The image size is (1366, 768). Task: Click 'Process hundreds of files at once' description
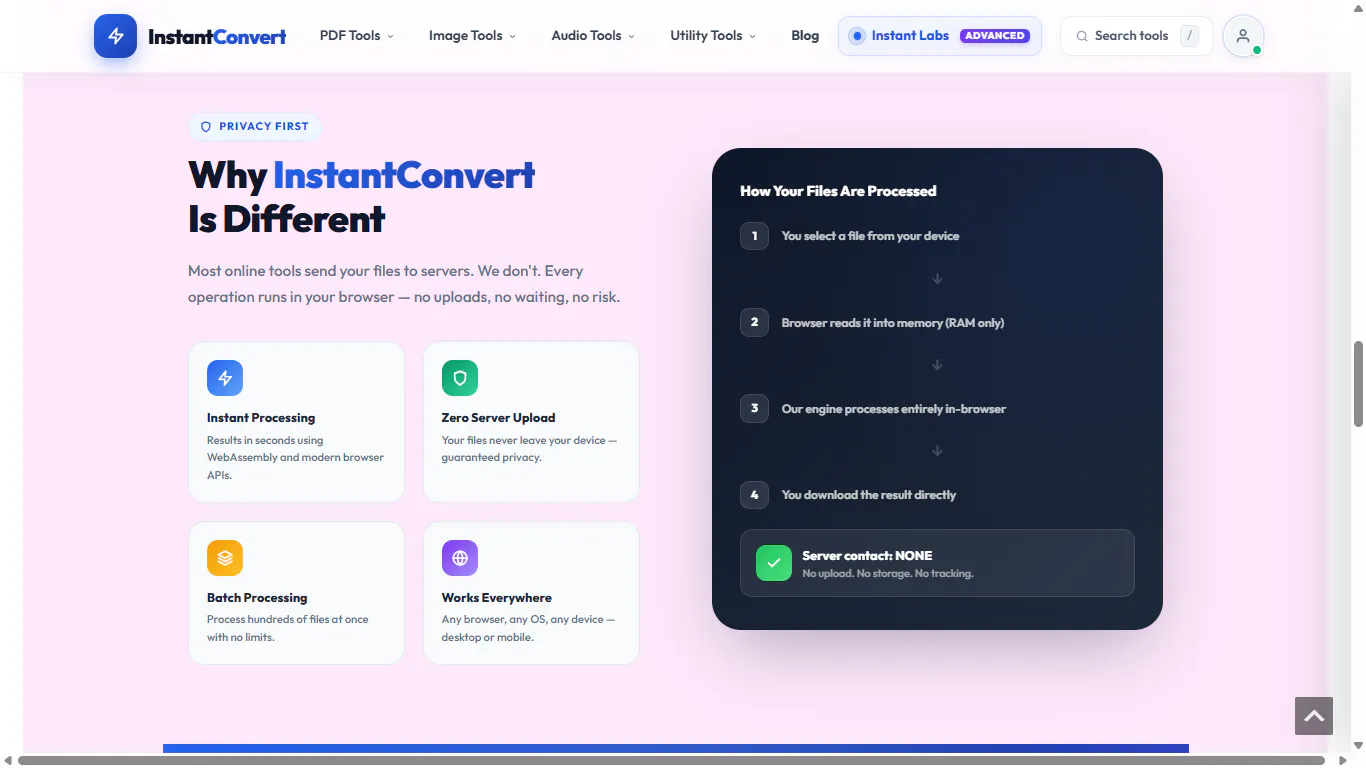(x=288, y=628)
